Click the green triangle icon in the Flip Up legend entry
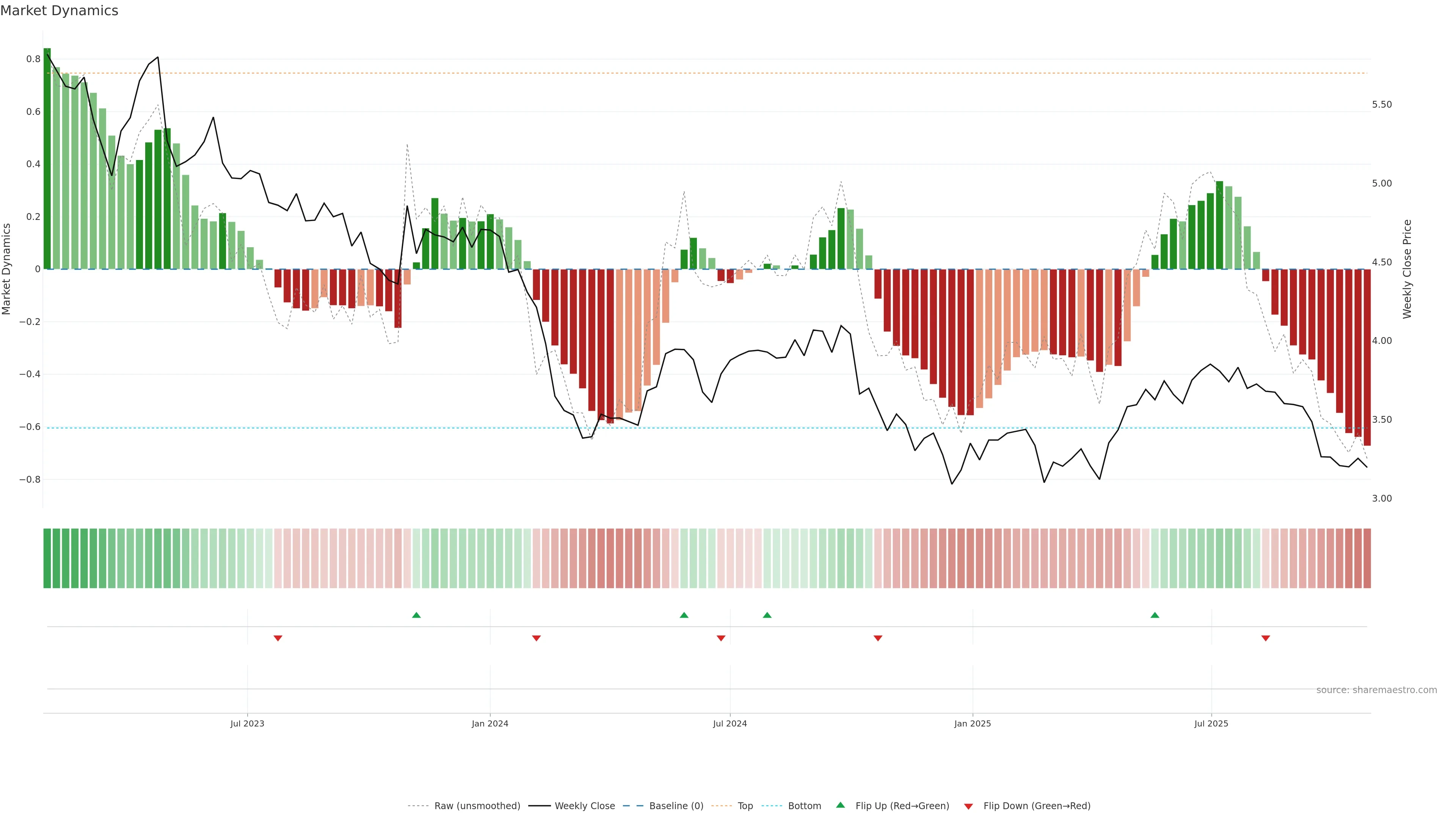 coord(841,805)
